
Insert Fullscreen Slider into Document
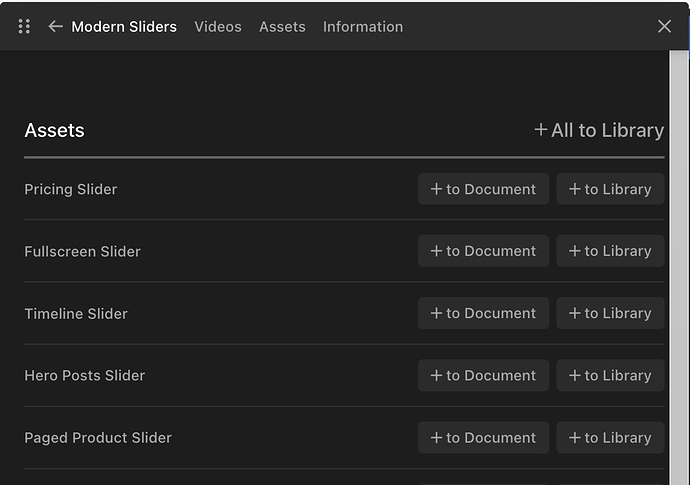point(483,251)
